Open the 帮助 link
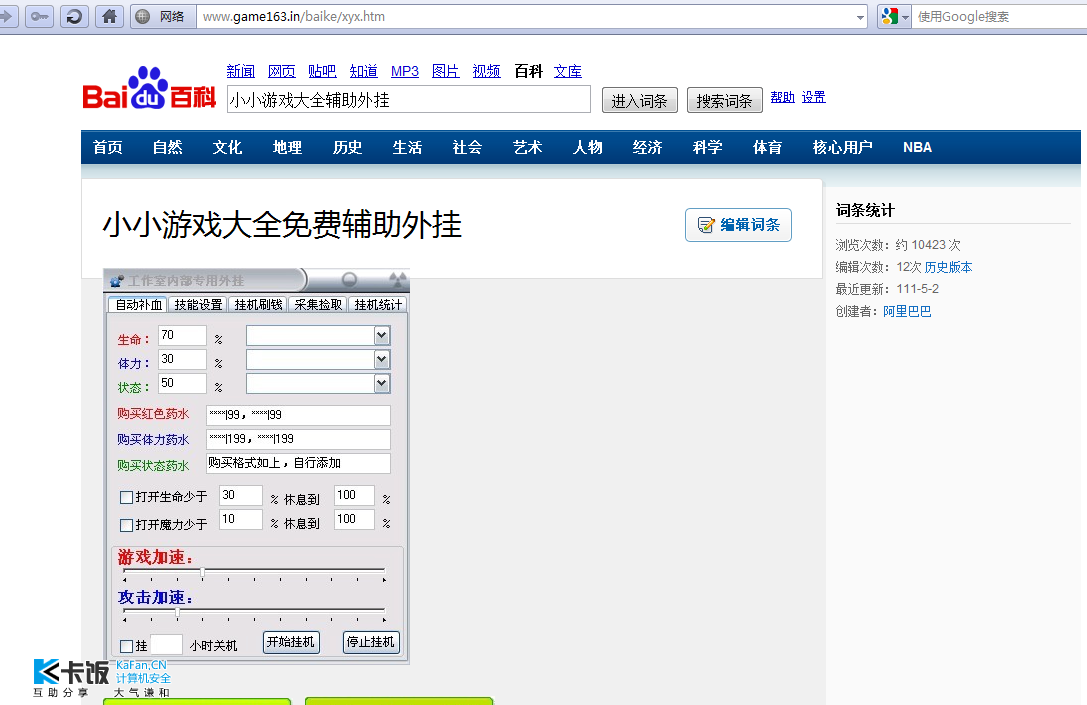 (x=783, y=97)
